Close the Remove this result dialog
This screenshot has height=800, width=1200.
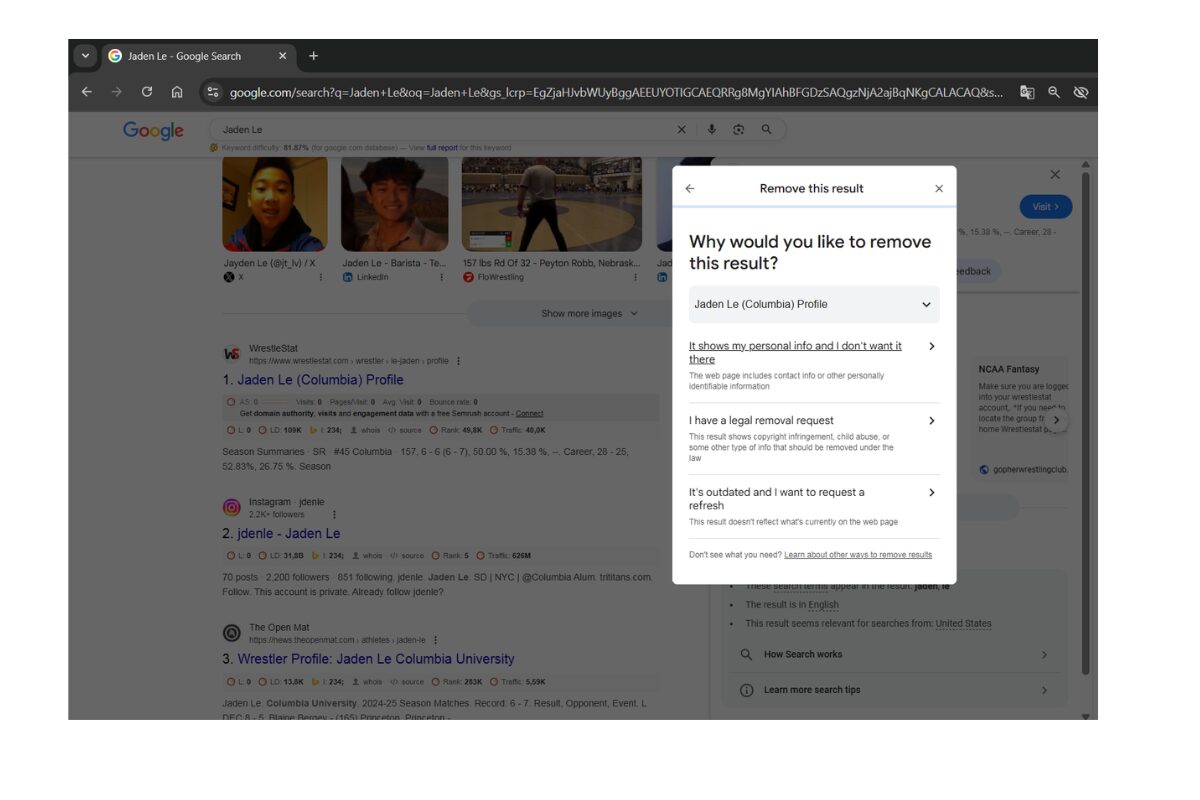(939, 188)
